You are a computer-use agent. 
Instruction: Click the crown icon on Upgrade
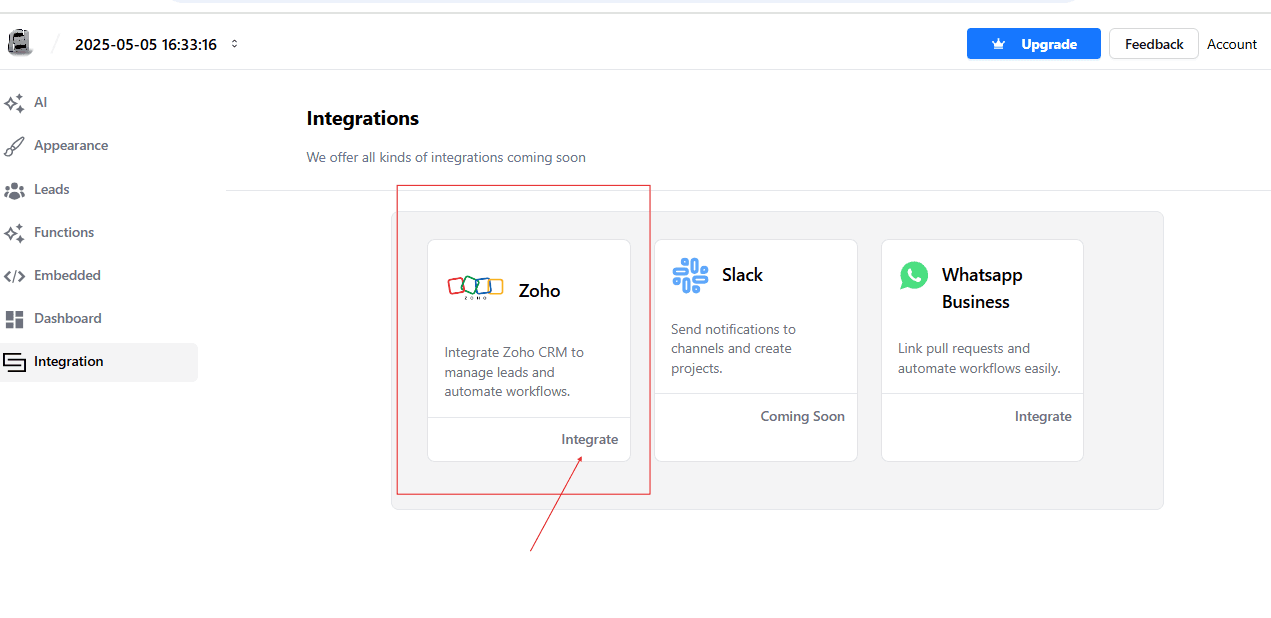pos(998,44)
